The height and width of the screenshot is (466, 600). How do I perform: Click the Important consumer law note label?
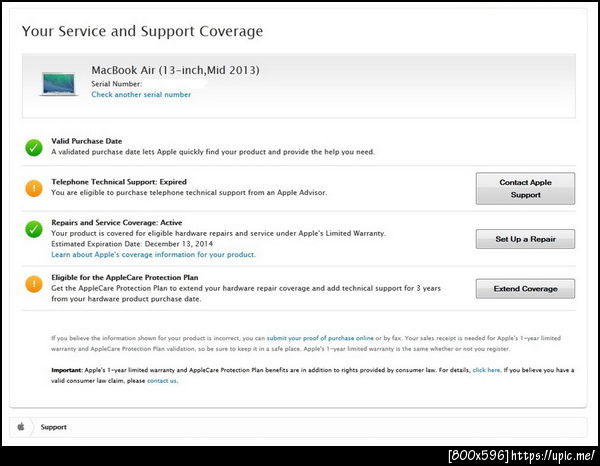click(x=67, y=370)
